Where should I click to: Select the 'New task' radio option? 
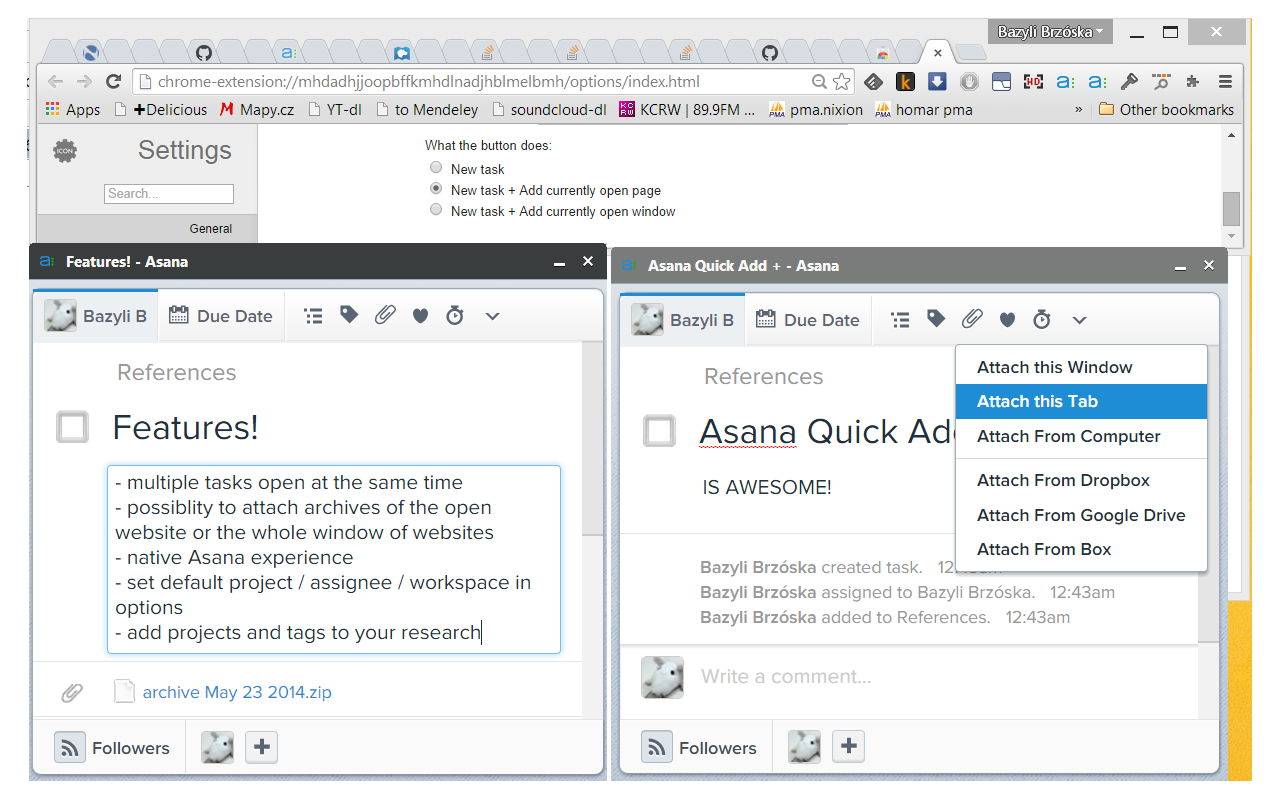tap(435, 168)
